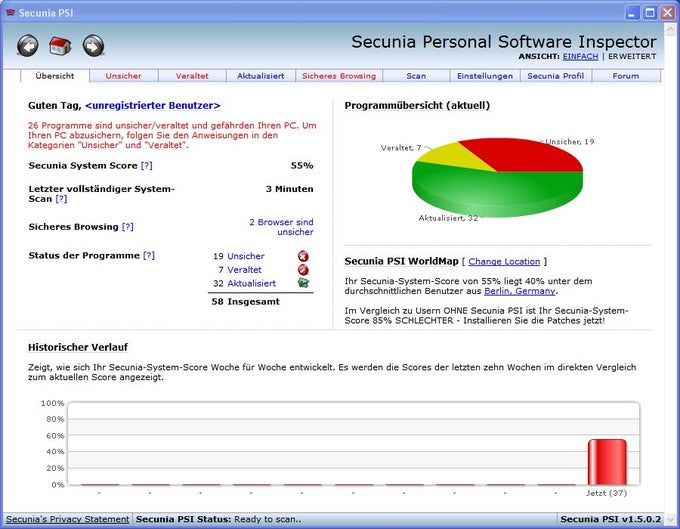Screen dimensions: 680x529
Task: Click the 'Secunia PSI WorldMap' heading
Action: [401, 261]
